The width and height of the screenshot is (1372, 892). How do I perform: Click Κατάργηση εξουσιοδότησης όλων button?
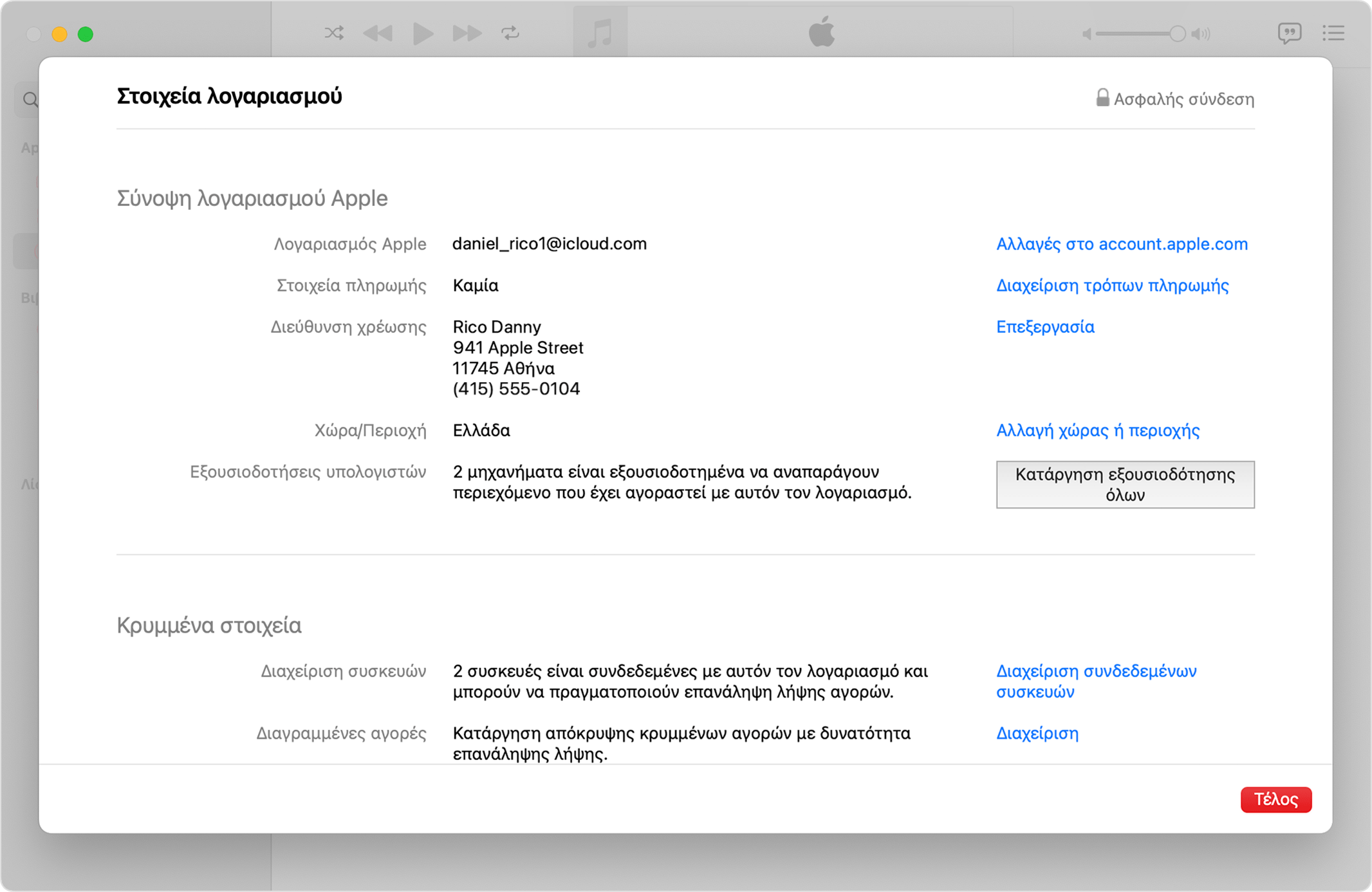click(1126, 485)
